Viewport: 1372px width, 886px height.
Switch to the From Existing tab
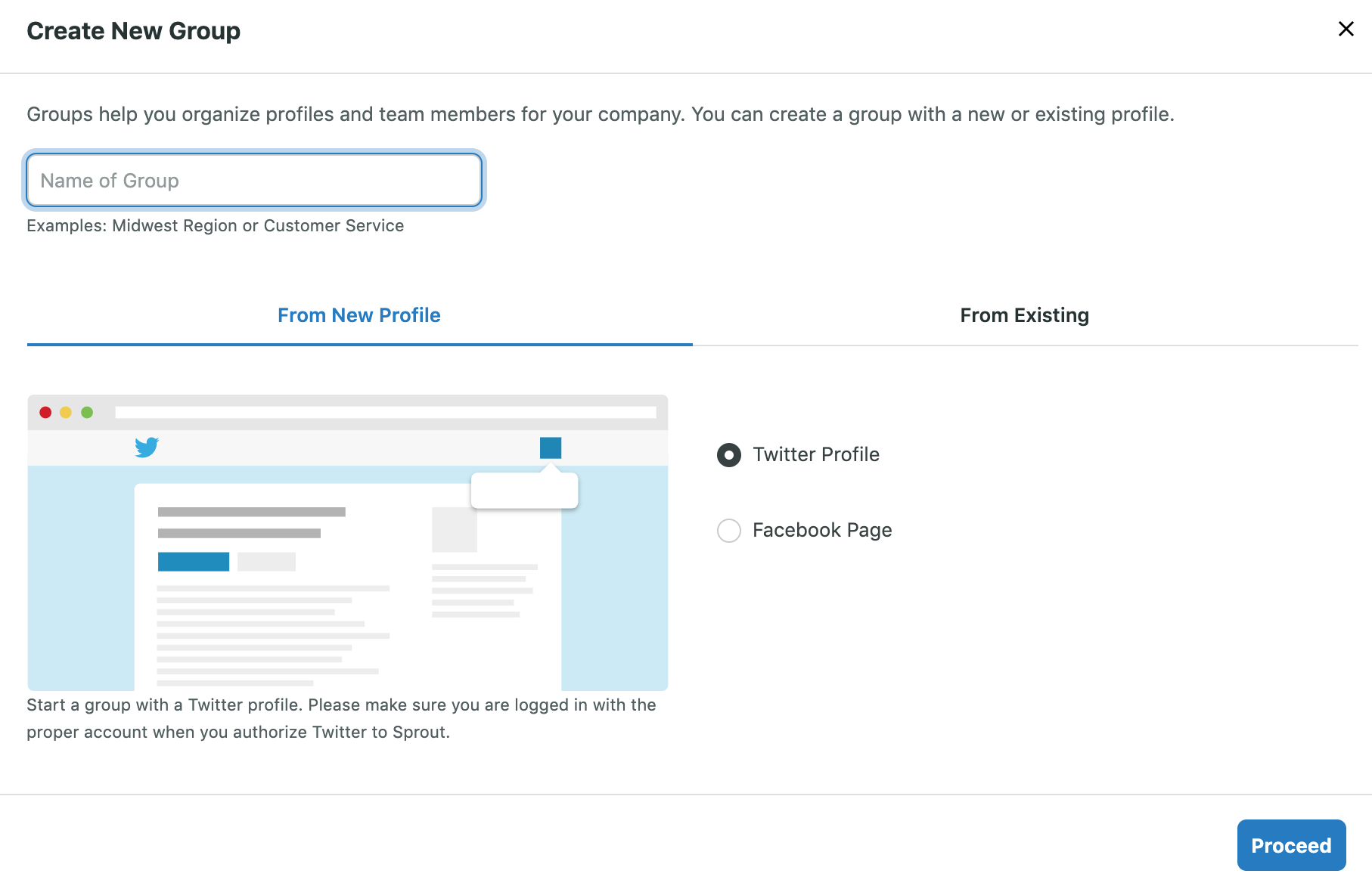click(x=1025, y=315)
